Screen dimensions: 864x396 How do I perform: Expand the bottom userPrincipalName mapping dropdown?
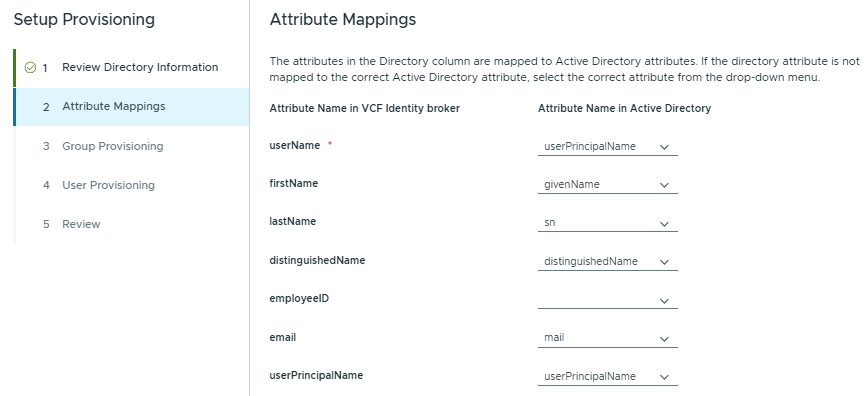coord(607,377)
